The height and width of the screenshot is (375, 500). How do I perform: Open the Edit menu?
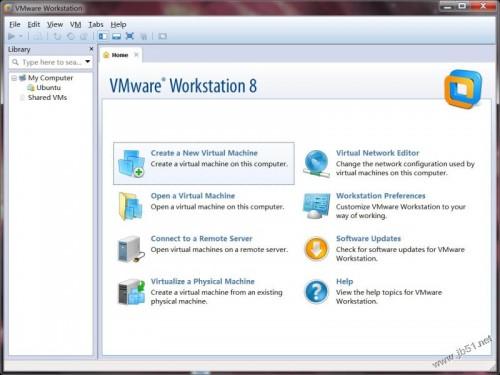coord(34,25)
